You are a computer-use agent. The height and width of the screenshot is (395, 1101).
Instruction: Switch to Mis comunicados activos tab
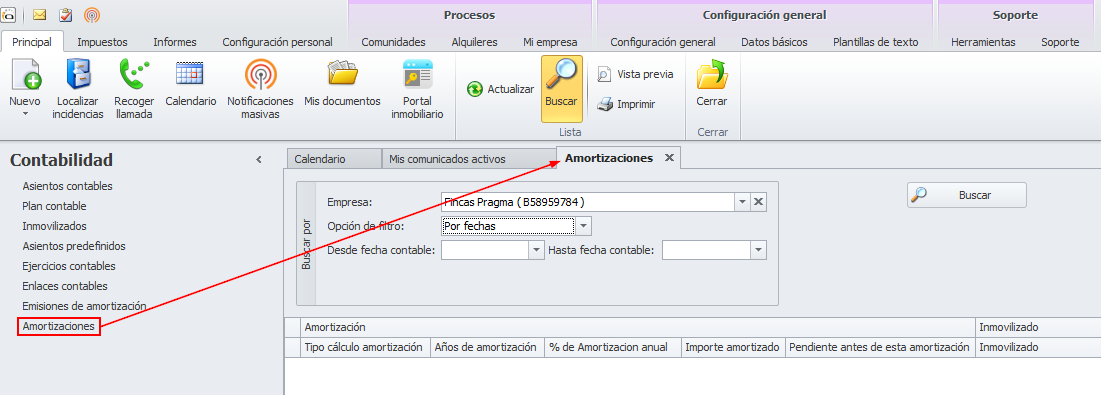coord(469,159)
